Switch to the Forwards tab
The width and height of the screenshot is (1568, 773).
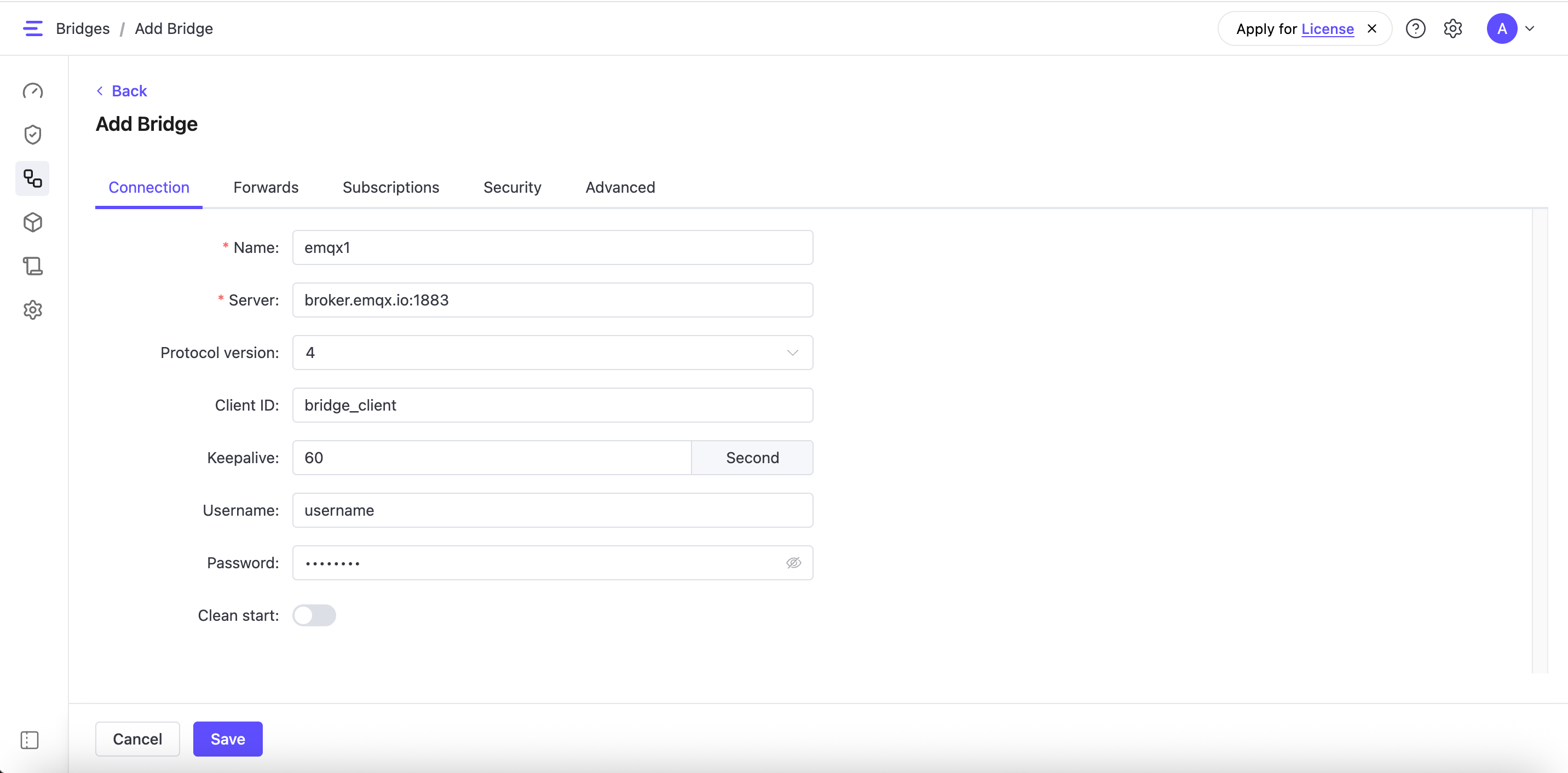click(x=266, y=187)
